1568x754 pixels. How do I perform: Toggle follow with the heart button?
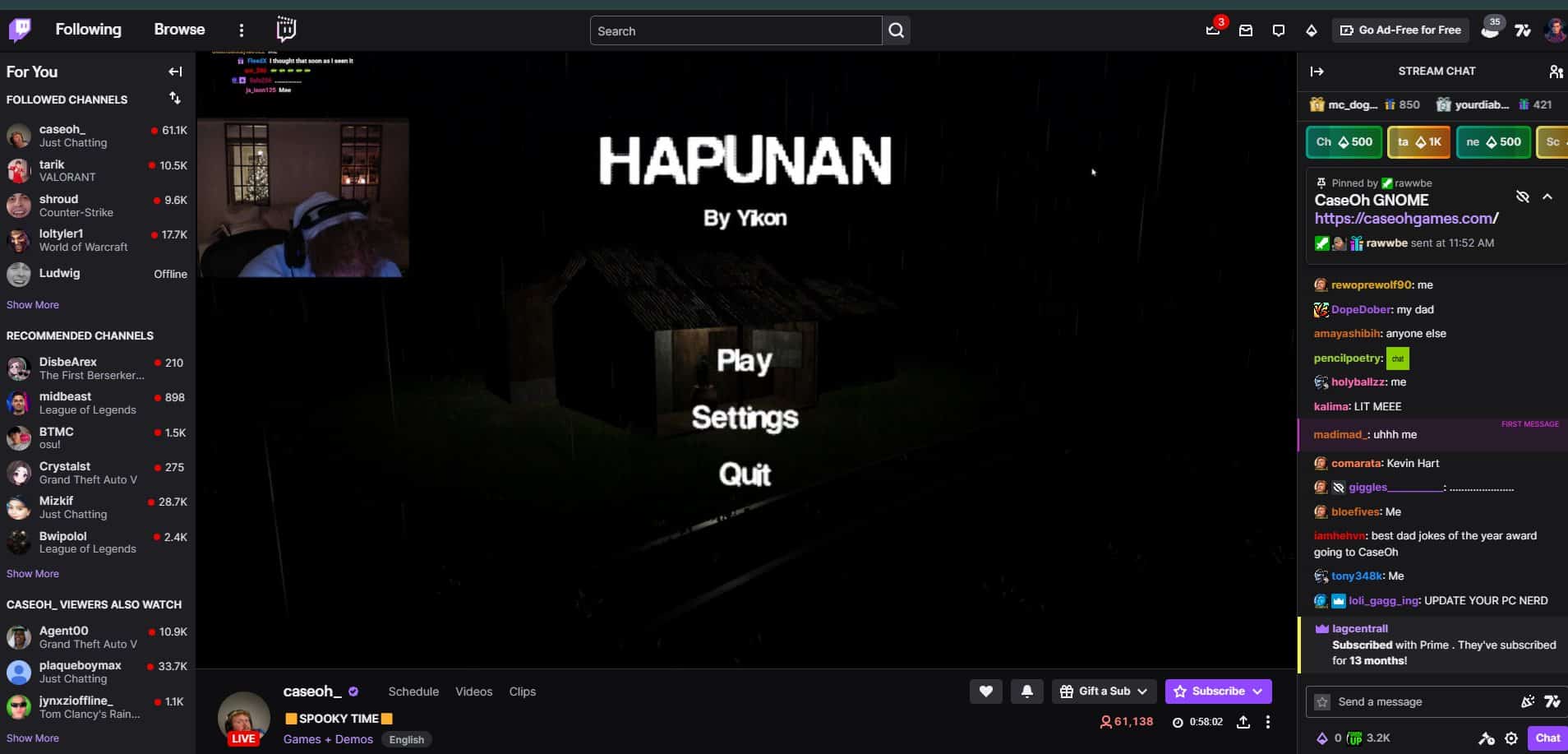pos(985,692)
